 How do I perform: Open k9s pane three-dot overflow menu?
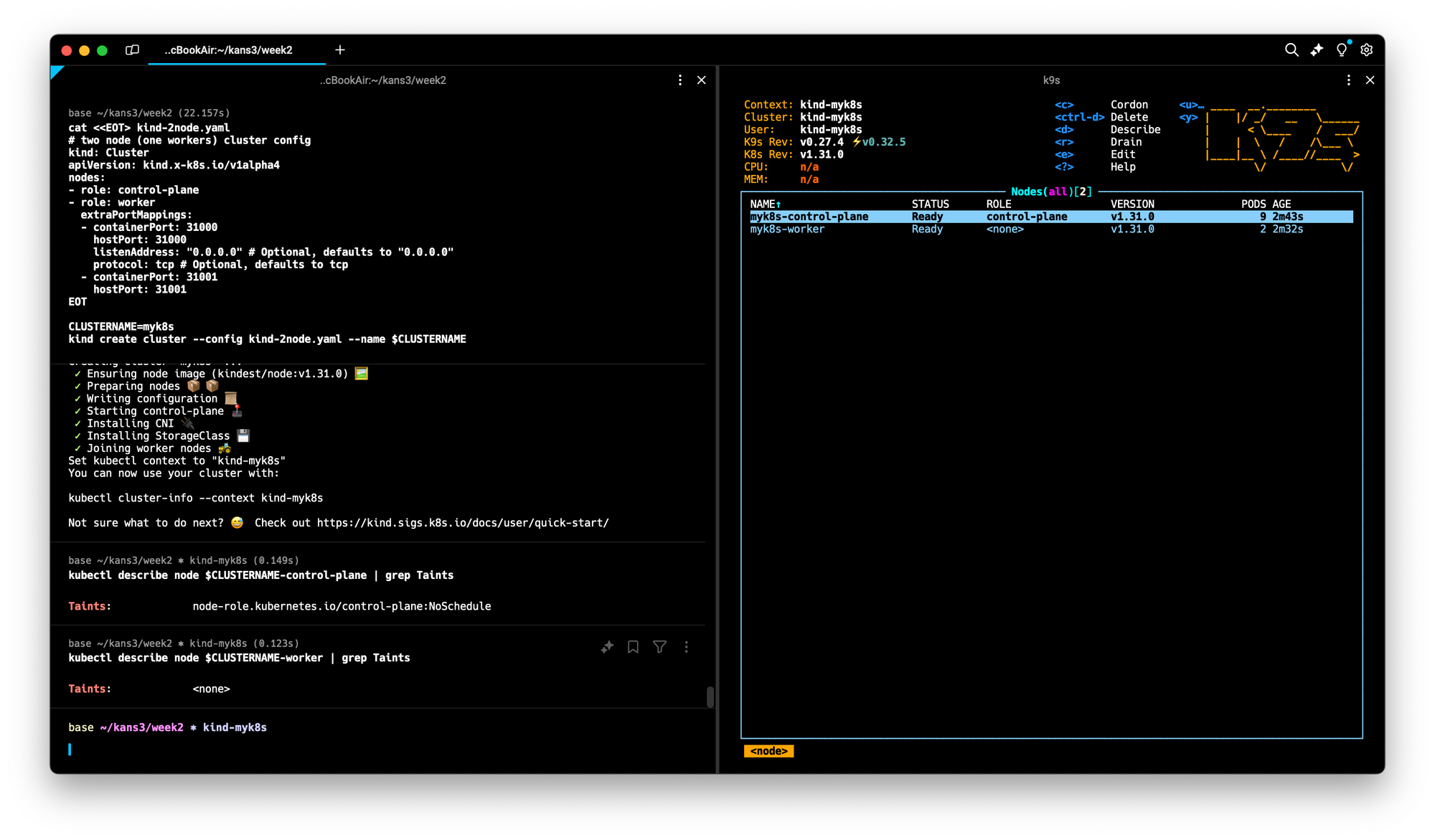point(1349,80)
